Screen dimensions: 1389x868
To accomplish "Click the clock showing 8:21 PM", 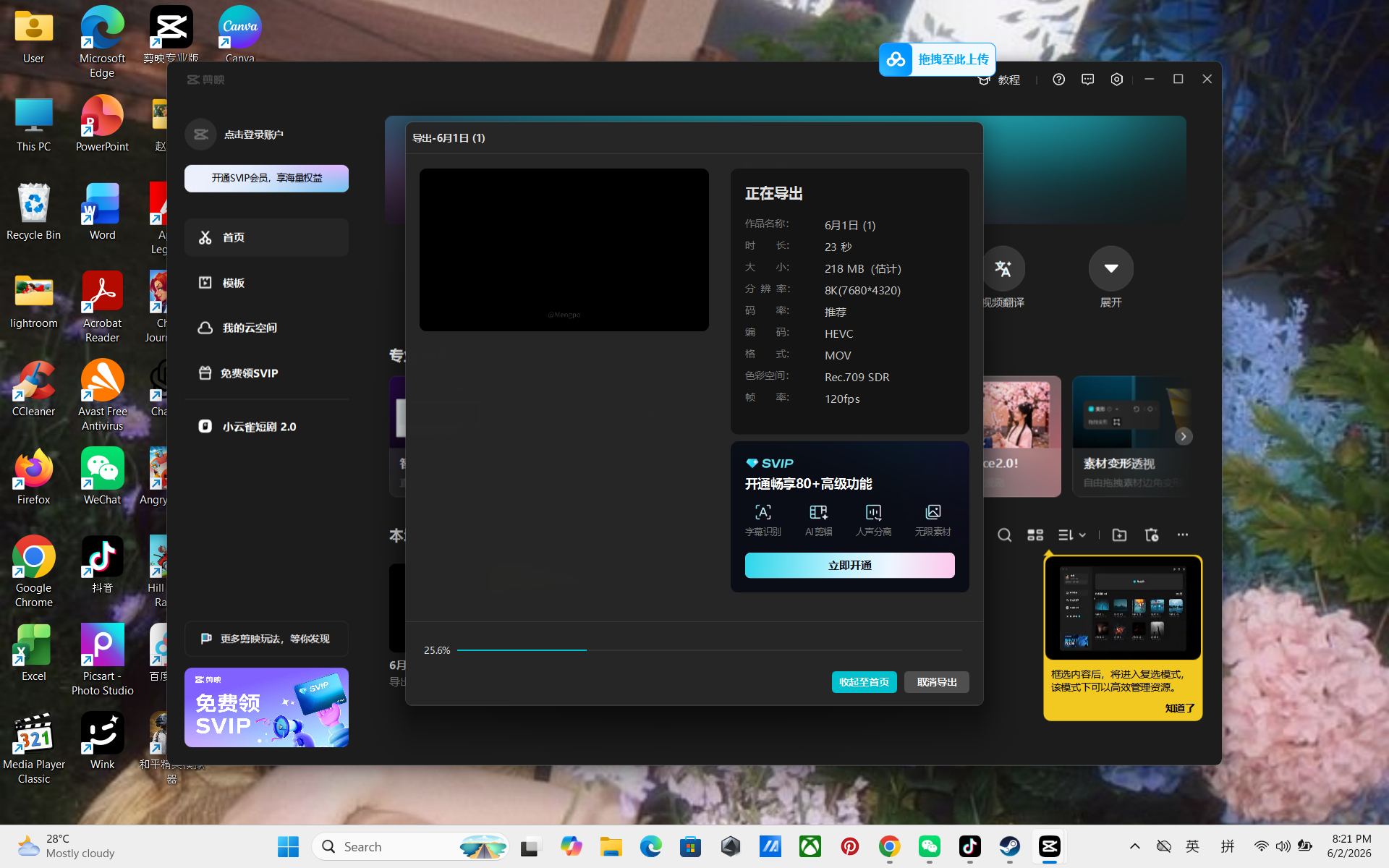I will 1351,846.
